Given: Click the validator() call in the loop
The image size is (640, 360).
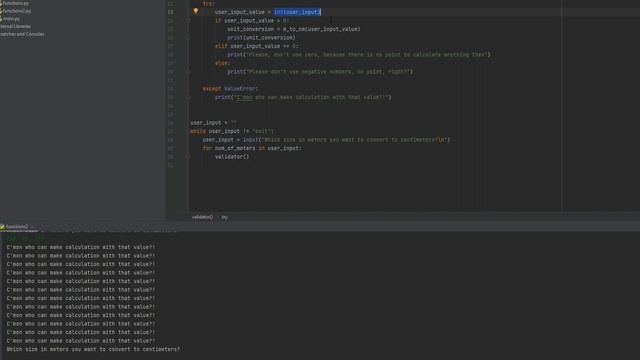Looking at the screenshot, I should click(x=232, y=157).
